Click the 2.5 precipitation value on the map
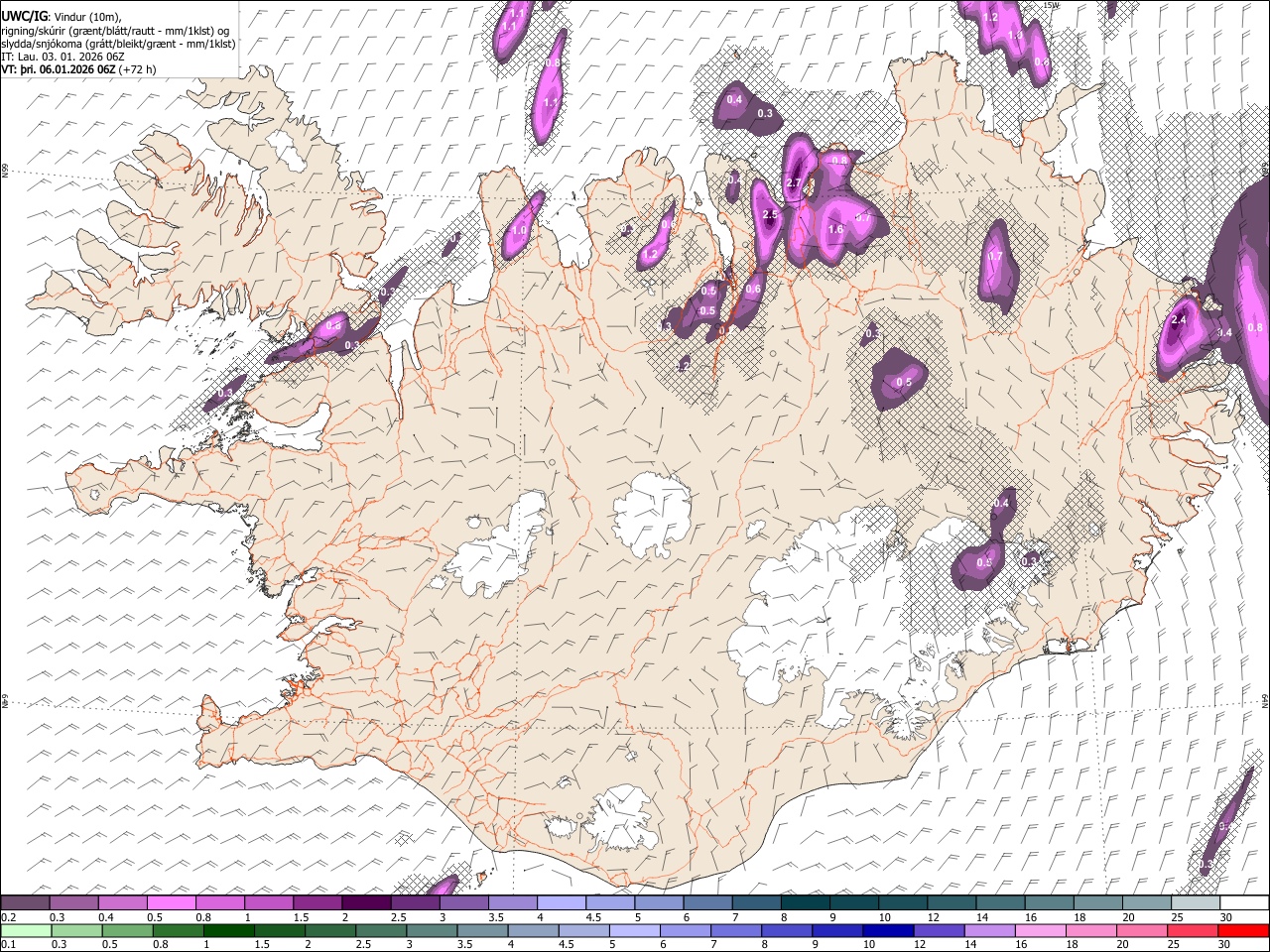The width and height of the screenshot is (1270, 952). 770,214
